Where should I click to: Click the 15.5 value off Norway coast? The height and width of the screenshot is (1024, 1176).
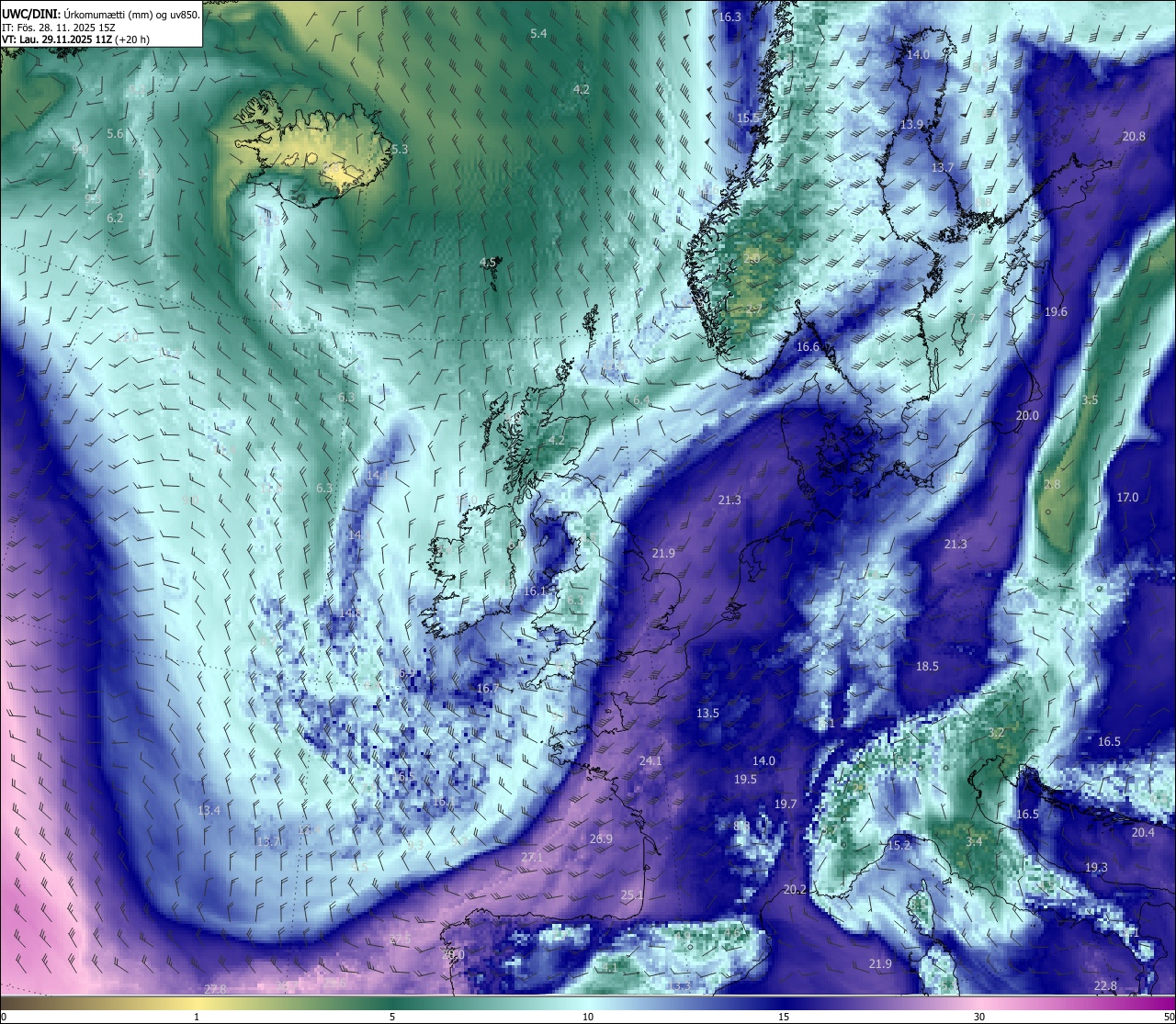[x=749, y=118]
